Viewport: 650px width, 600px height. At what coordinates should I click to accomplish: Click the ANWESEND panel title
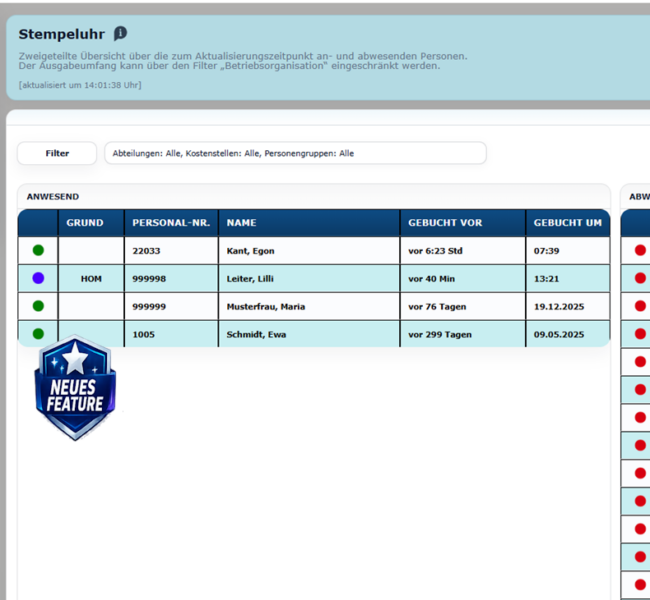tap(53, 197)
